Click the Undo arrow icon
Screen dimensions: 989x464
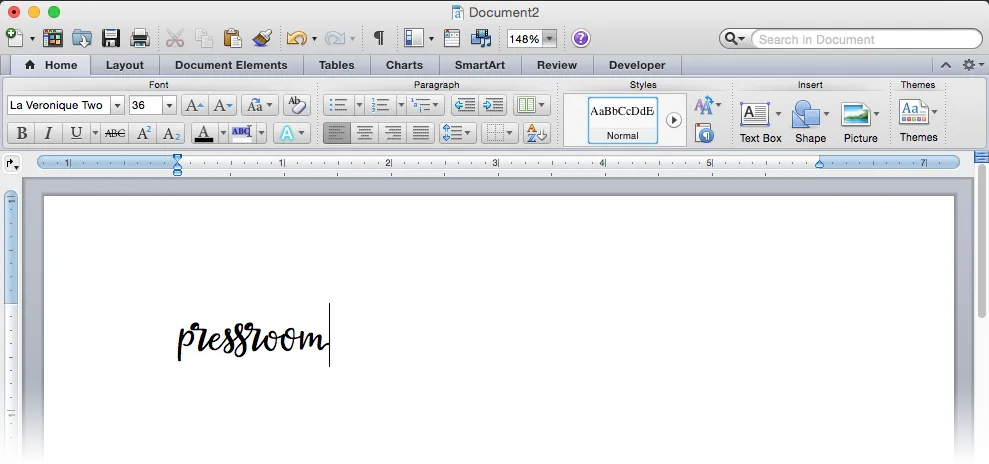(296, 39)
